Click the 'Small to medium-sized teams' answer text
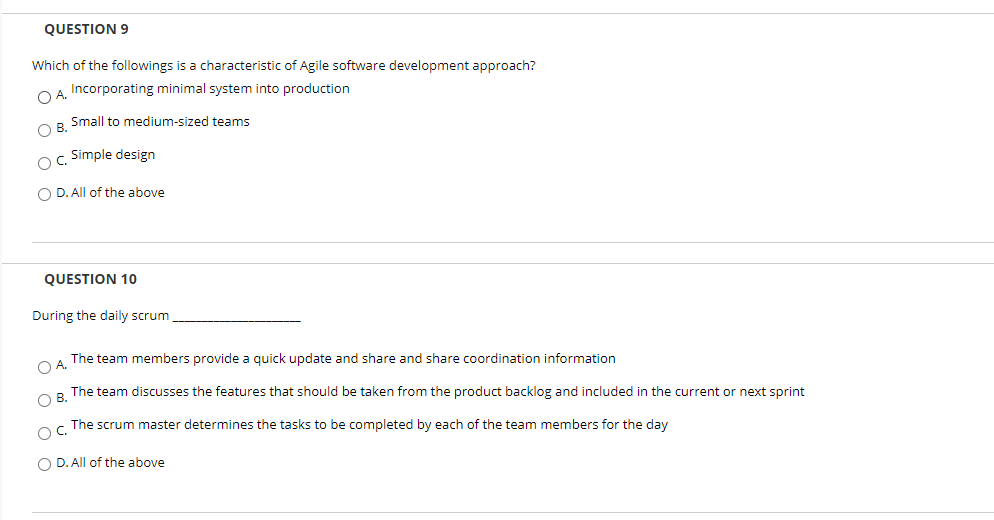The width and height of the screenshot is (994, 520). (160, 122)
